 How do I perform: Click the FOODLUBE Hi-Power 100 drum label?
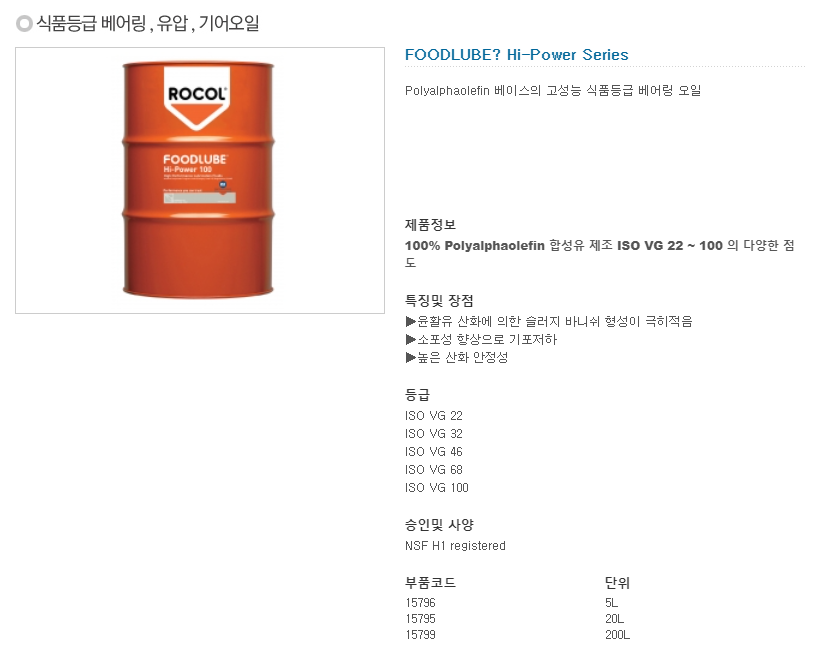(199, 177)
